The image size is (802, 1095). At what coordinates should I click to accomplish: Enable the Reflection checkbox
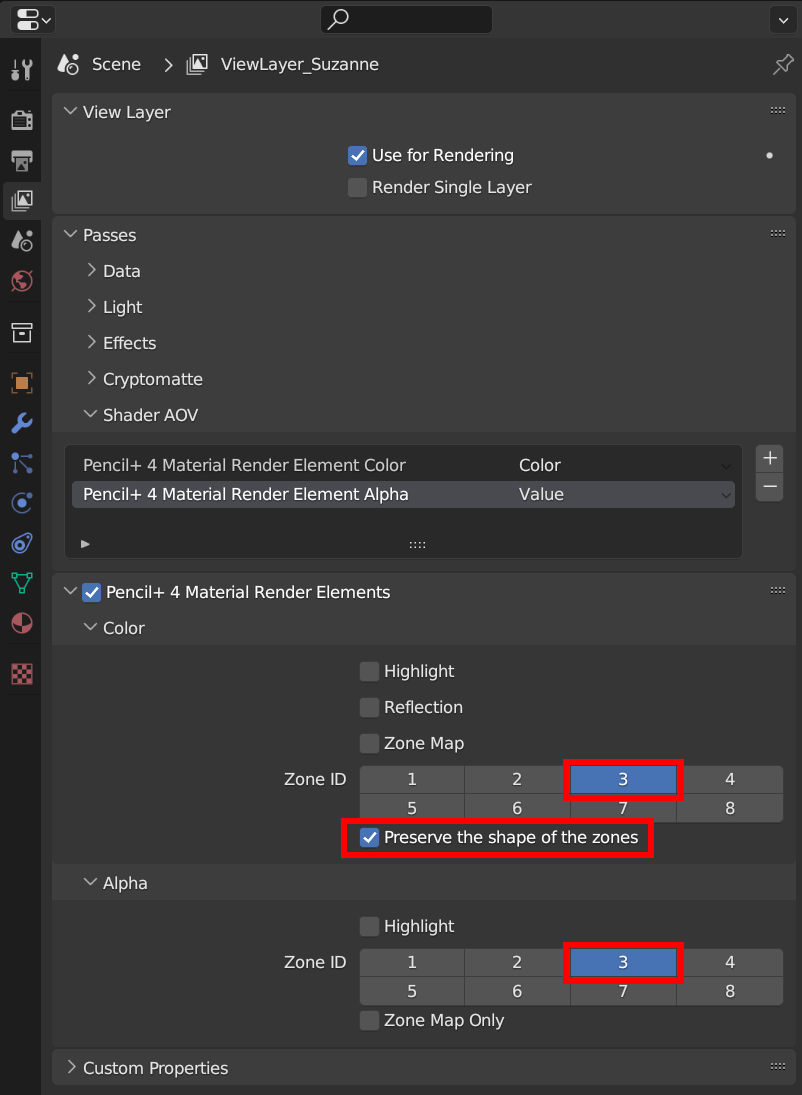pyautogui.click(x=369, y=707)
